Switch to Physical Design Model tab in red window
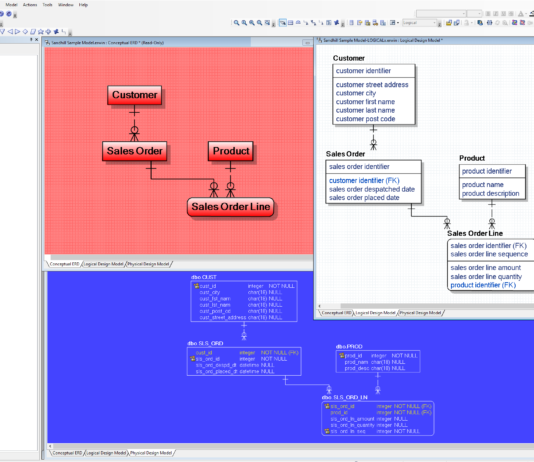This screenshot has width=534, height=462. click(148, 264)
